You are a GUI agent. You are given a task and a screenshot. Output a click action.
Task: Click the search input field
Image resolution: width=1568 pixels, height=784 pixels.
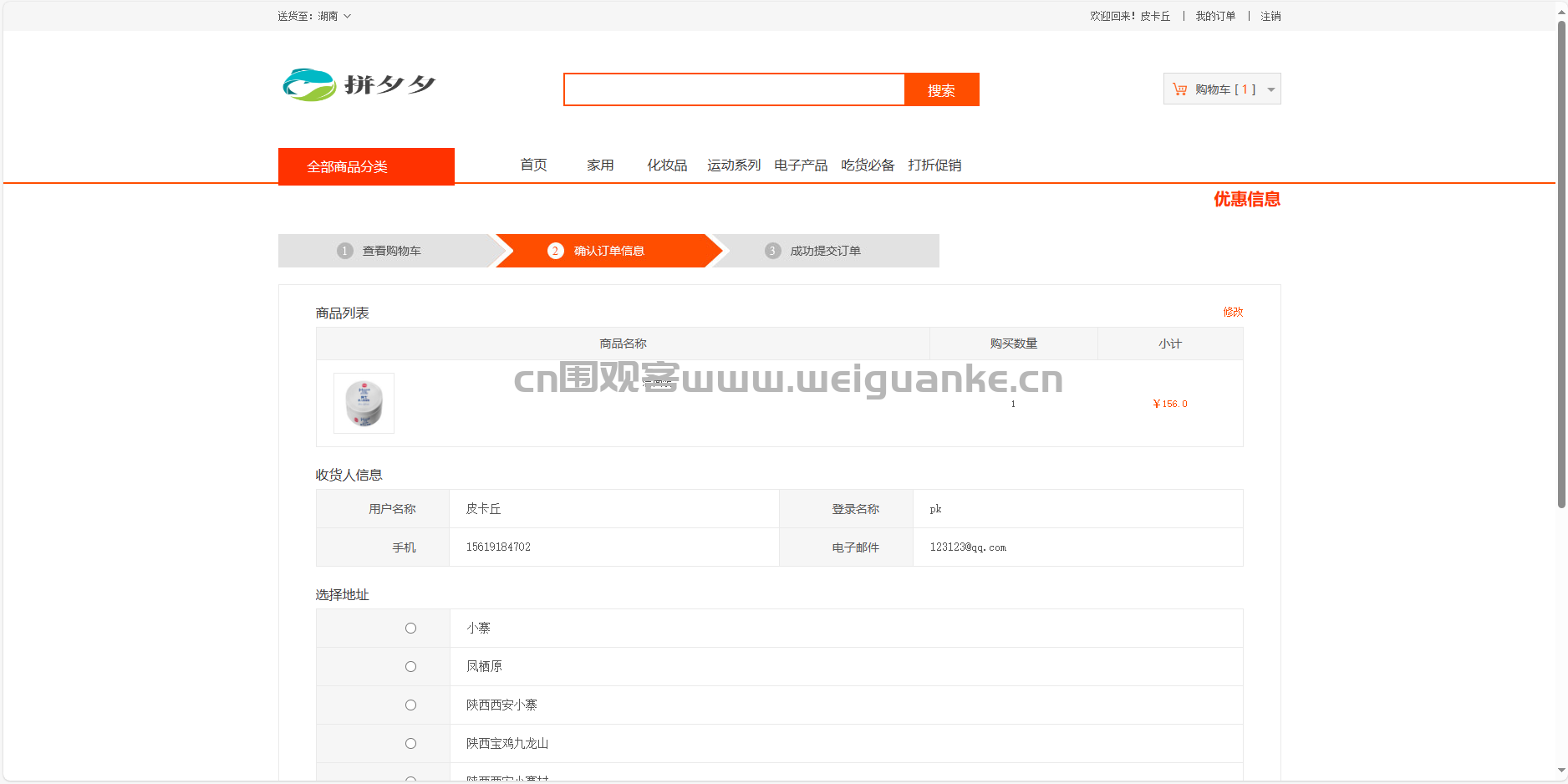click(735, 89)
